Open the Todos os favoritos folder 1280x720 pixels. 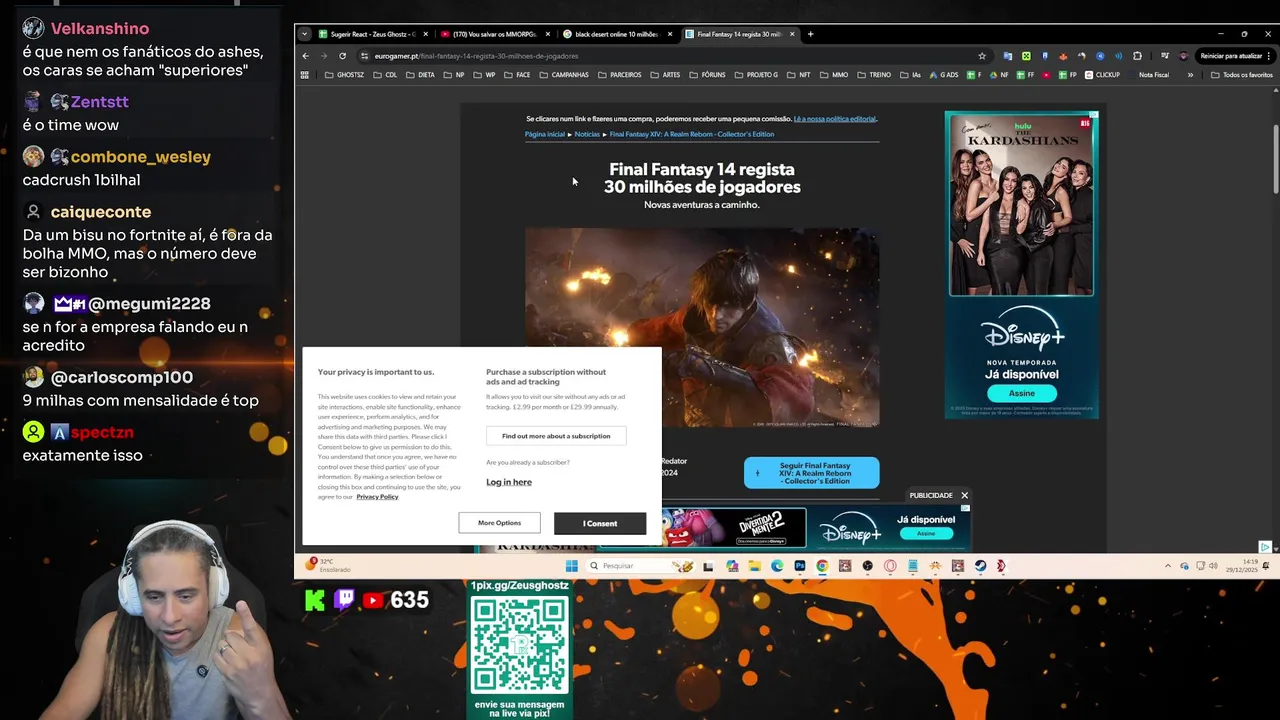coord(1242,75)
